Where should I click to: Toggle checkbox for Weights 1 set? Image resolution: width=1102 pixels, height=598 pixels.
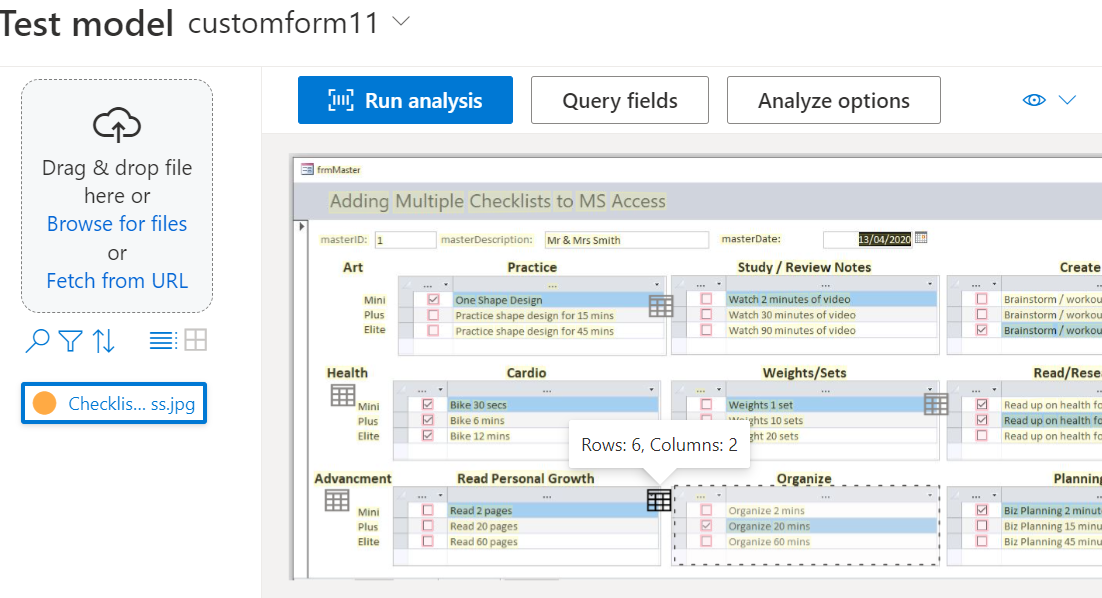(706, 404)
